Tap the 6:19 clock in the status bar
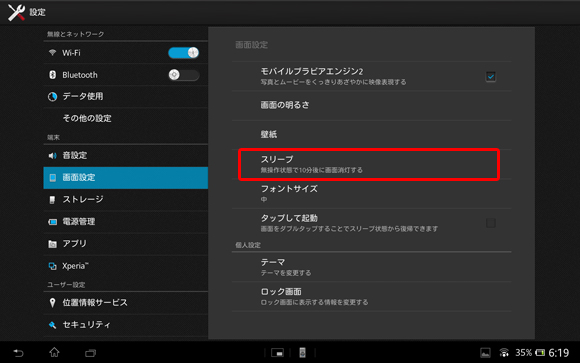Viewport: 580px width, 363px height. [x=559, y=353]
